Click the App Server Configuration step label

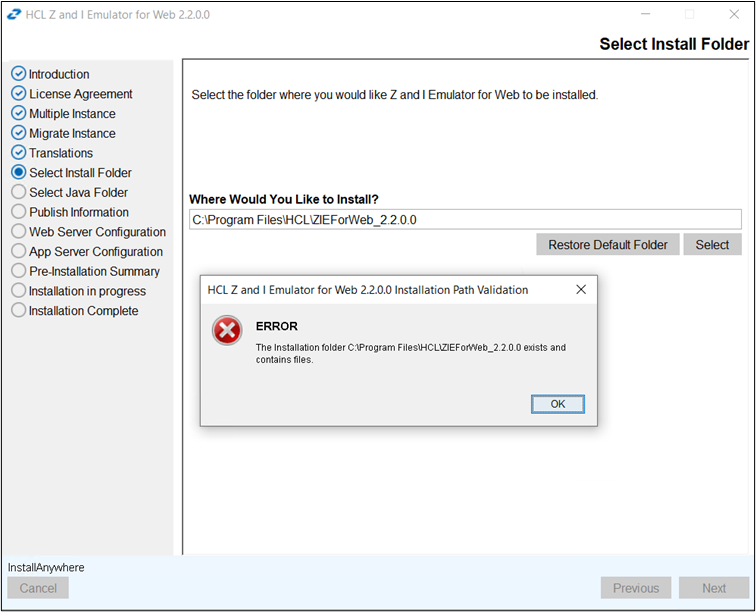[x=95, y=252]
